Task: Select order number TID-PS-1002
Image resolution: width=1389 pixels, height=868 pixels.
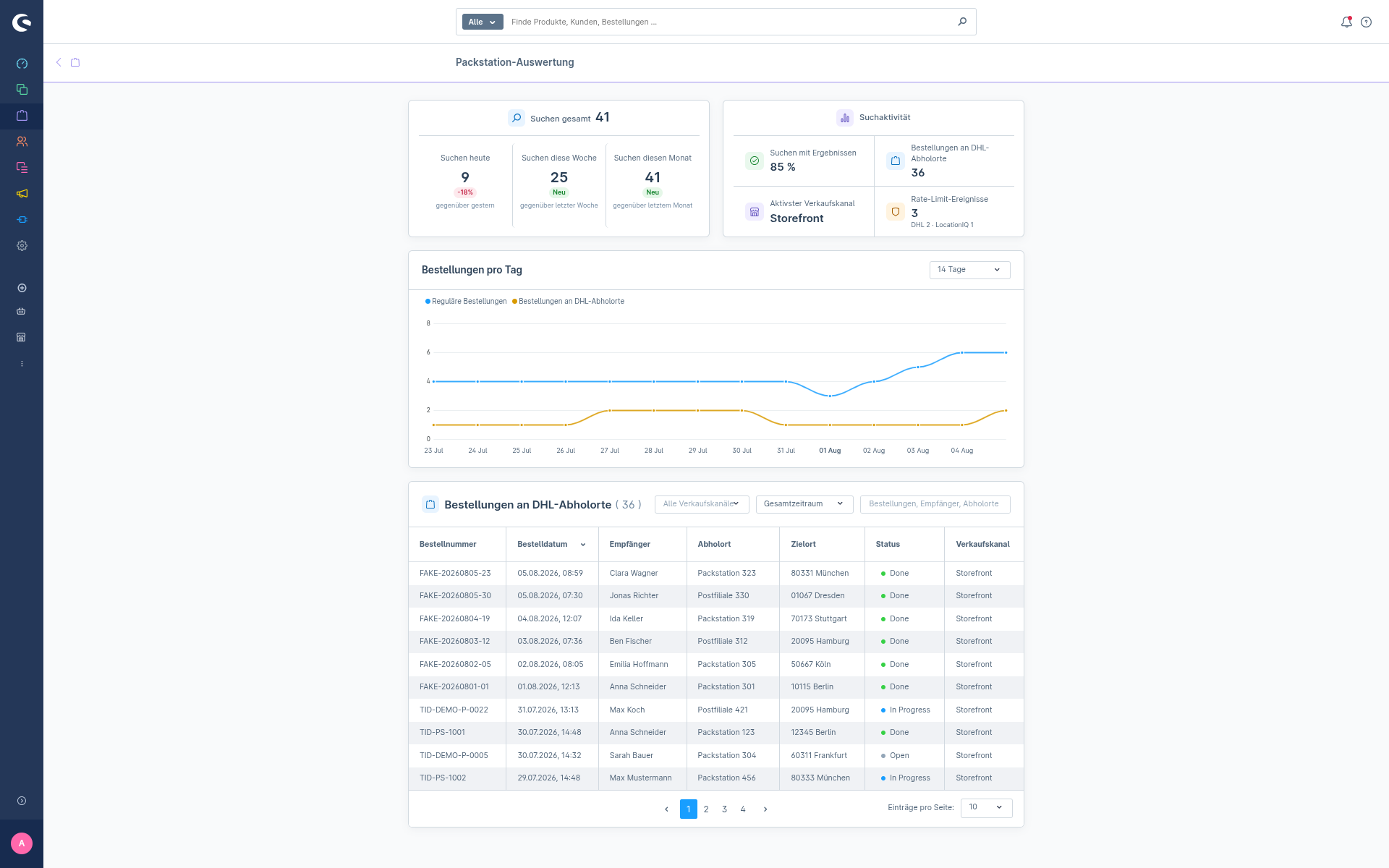Action: [443, 778]
